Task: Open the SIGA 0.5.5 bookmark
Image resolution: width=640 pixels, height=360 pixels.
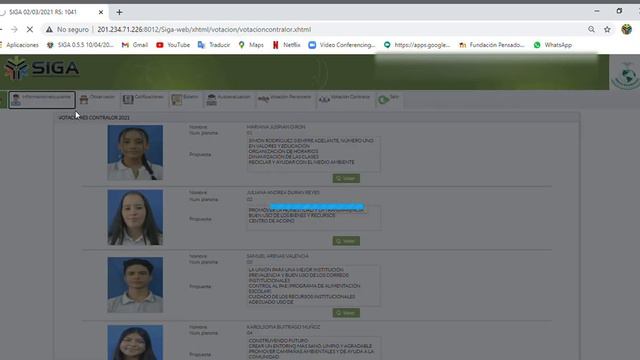Action: [x=80, y=45]
